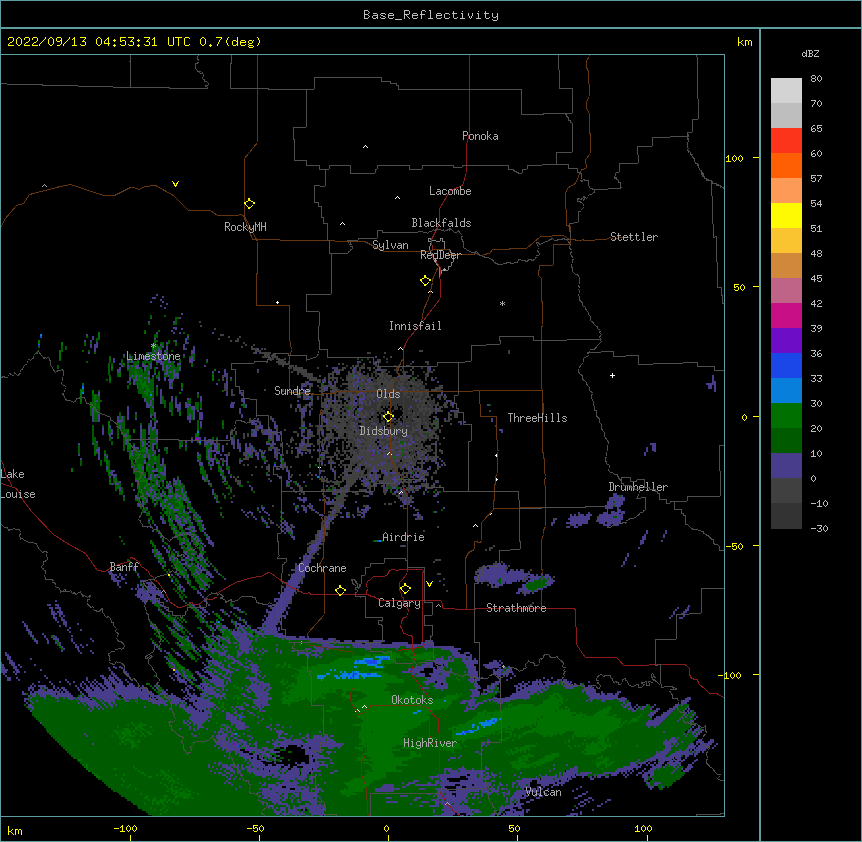Click the Calgary city label
The image size is (862, 842).
pyautogui.click(x=399, y=603)
